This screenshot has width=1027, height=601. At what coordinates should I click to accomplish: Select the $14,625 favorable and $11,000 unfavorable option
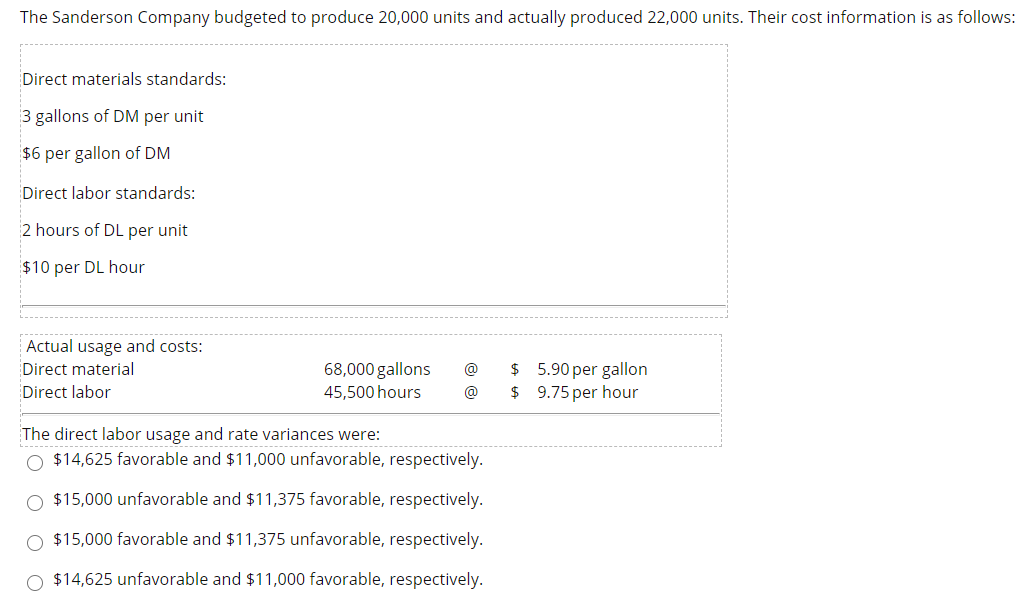[35, 461]
